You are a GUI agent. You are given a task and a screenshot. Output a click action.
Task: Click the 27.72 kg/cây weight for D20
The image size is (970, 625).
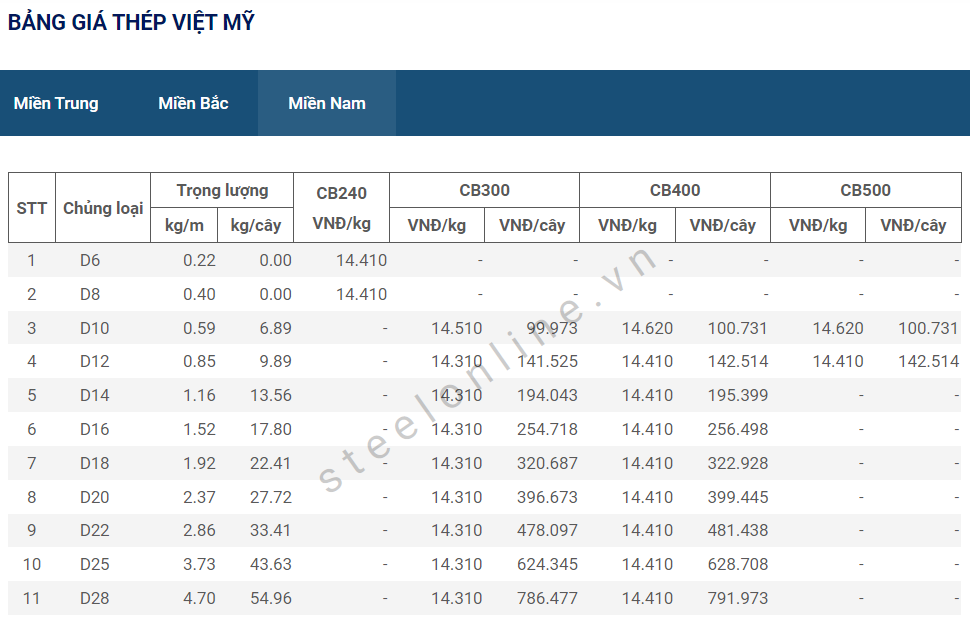(x=271, y=498)
